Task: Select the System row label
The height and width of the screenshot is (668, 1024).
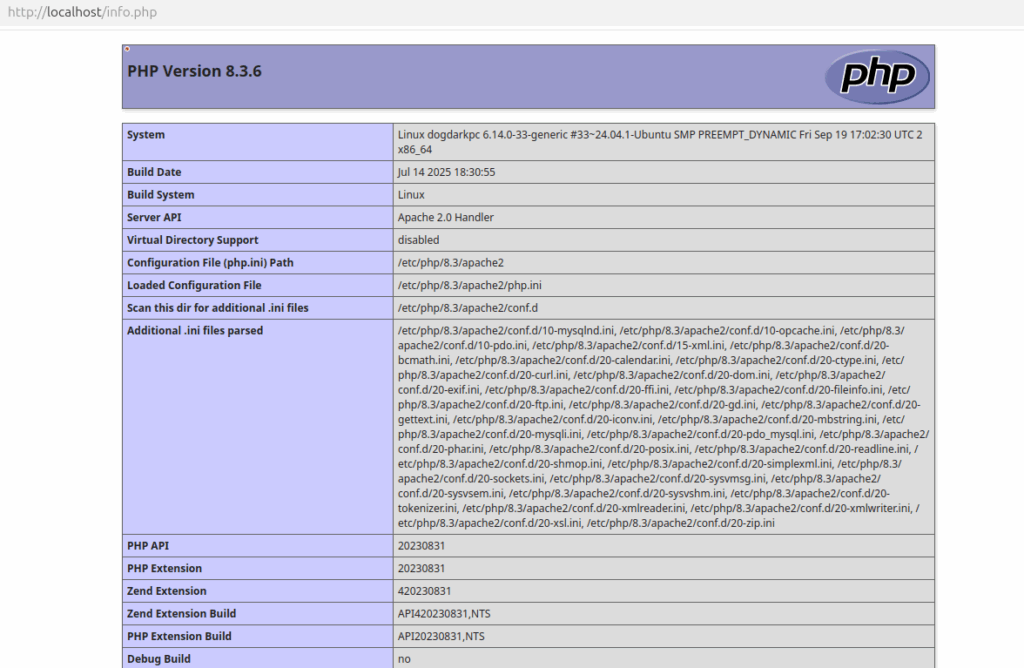Action: pyautogui.click(x=146, y=135)
